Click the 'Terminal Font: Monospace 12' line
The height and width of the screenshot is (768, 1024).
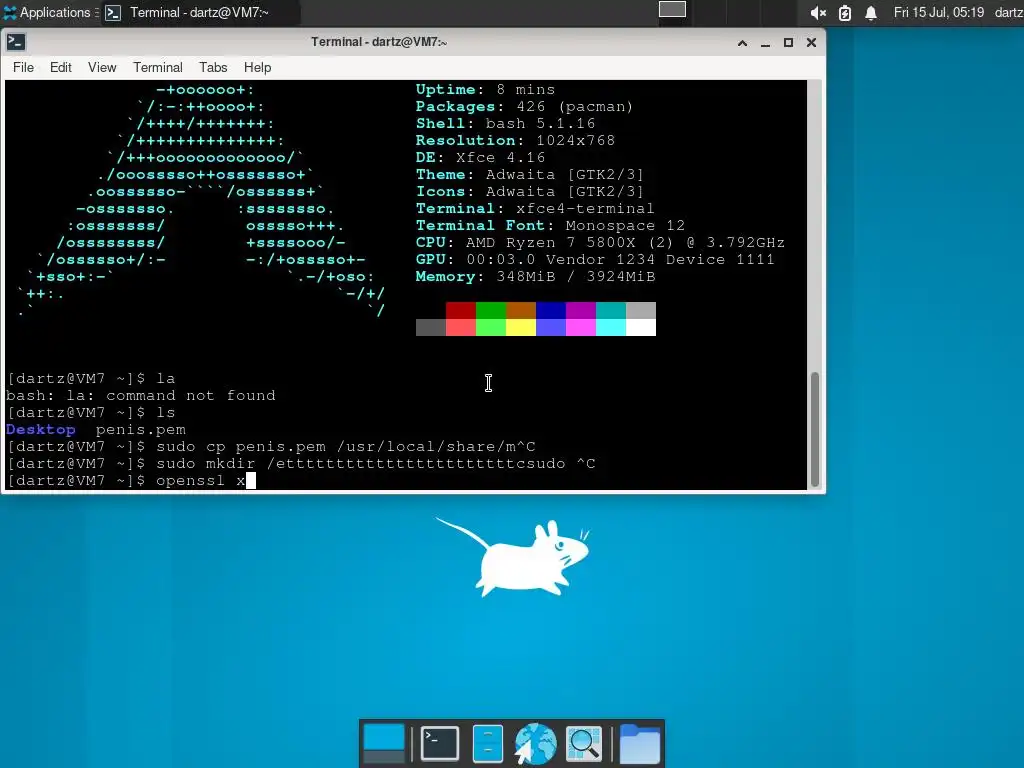click(550, 225)
